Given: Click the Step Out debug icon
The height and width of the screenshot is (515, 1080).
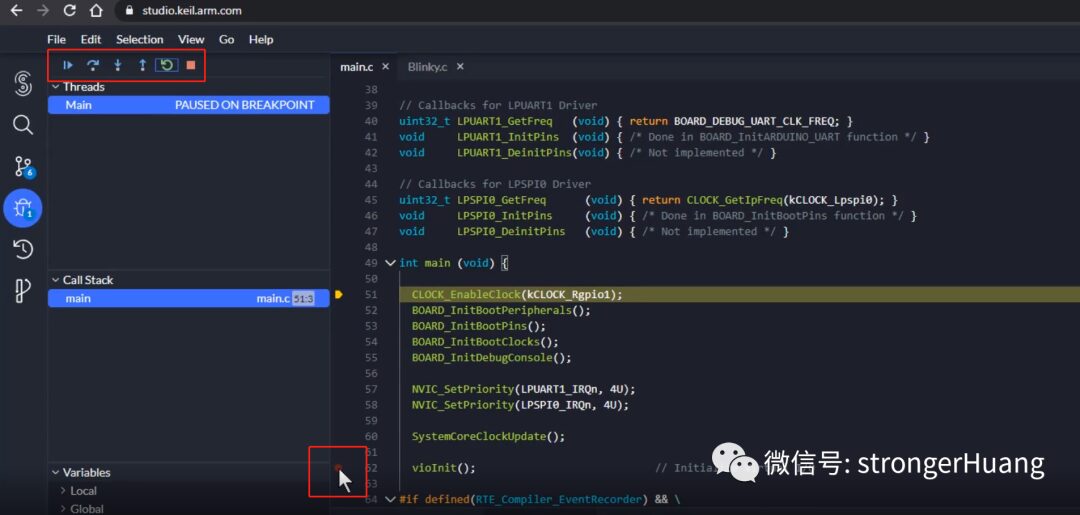Looking at the screenshot, I should 142,65.
